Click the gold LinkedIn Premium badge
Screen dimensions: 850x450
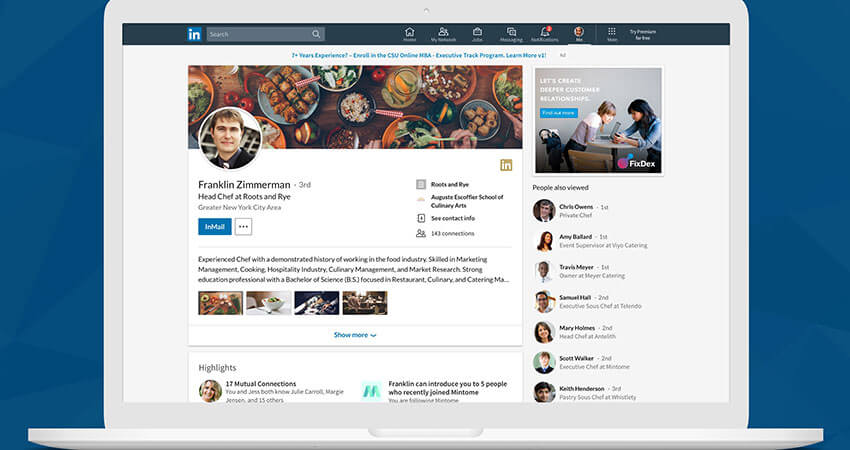click(x=506, y=165)
